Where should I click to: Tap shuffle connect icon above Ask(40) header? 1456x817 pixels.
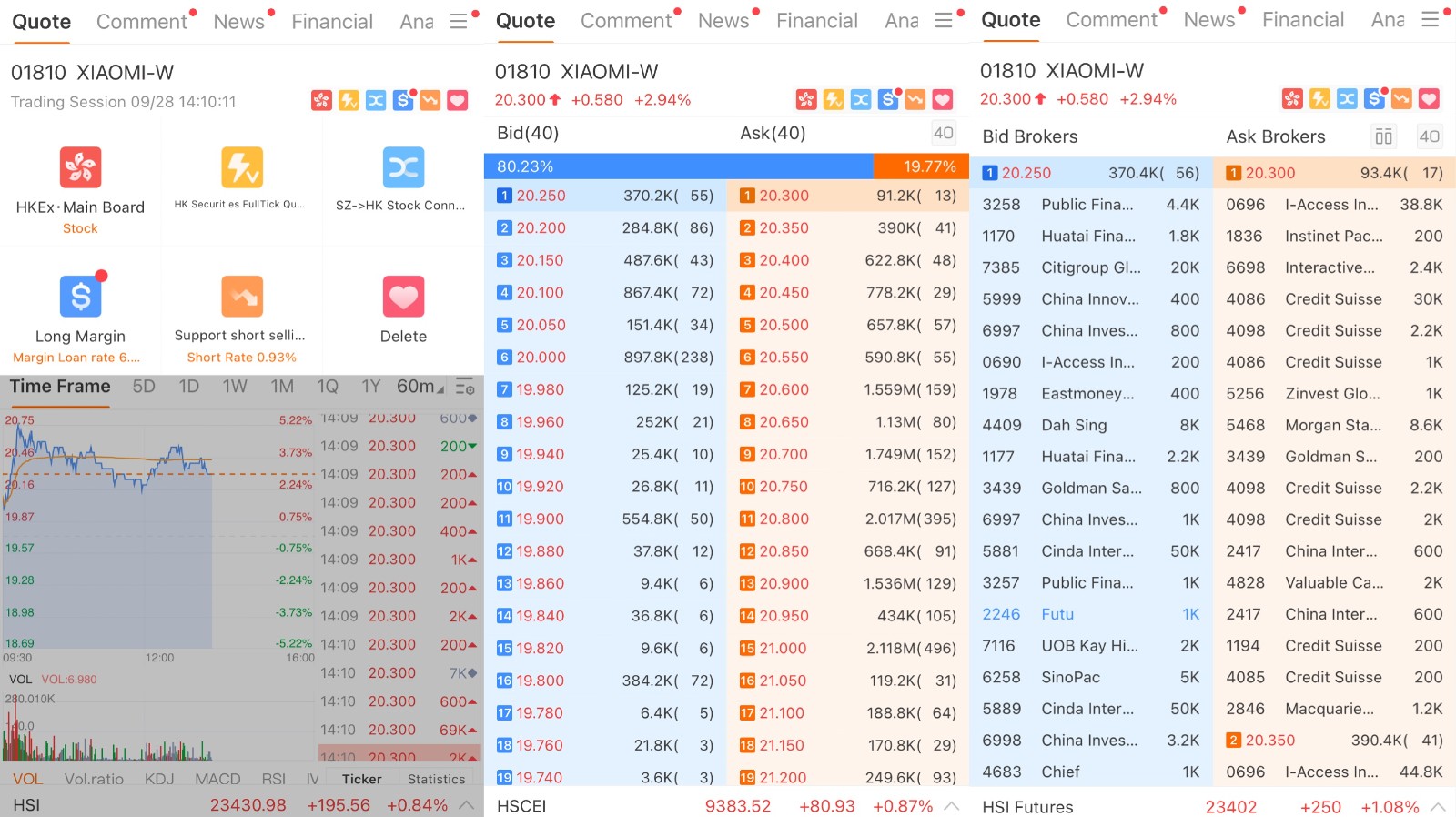pos(861,99)
